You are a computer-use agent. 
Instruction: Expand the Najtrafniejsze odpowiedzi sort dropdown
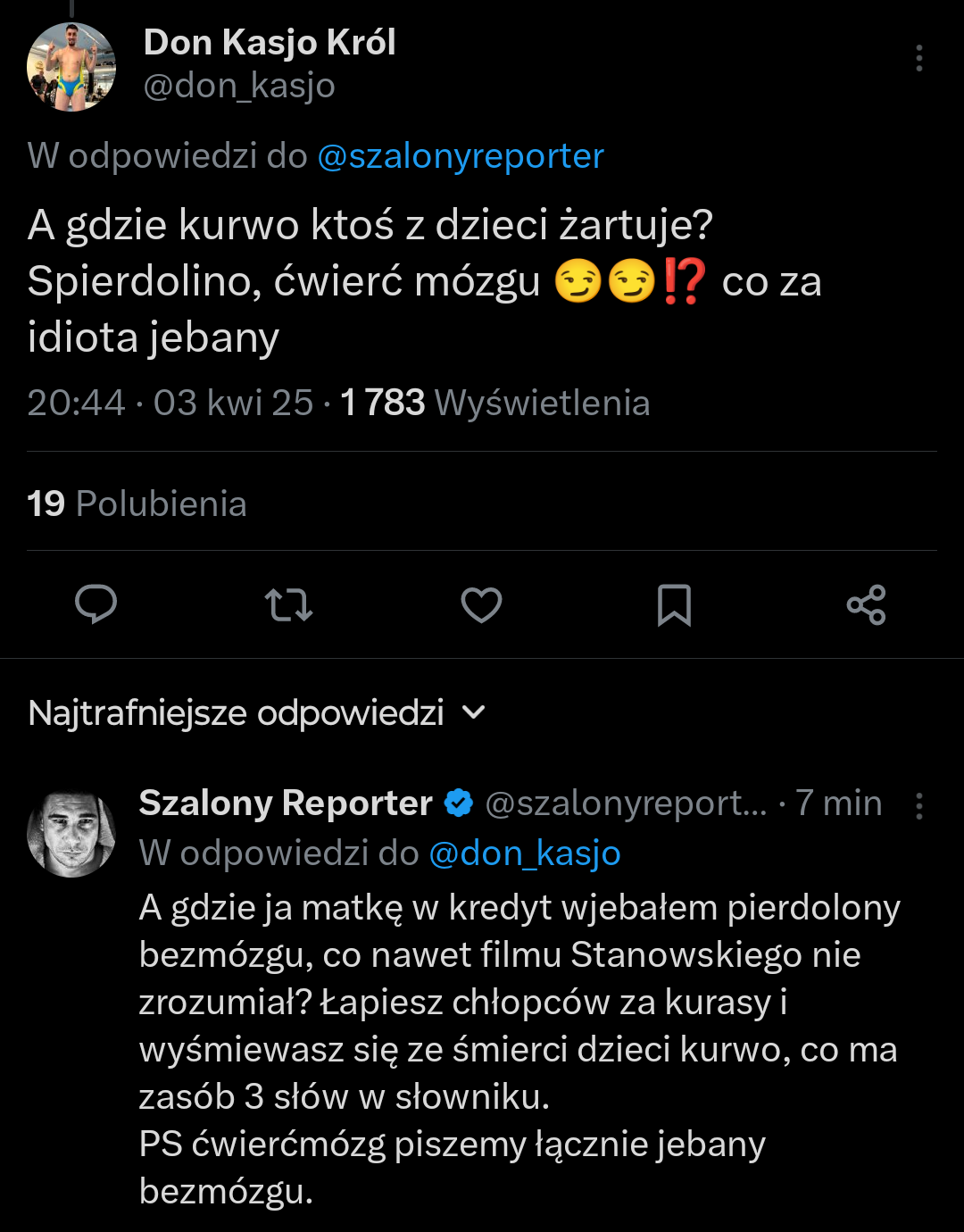click(x=237, y=712)
